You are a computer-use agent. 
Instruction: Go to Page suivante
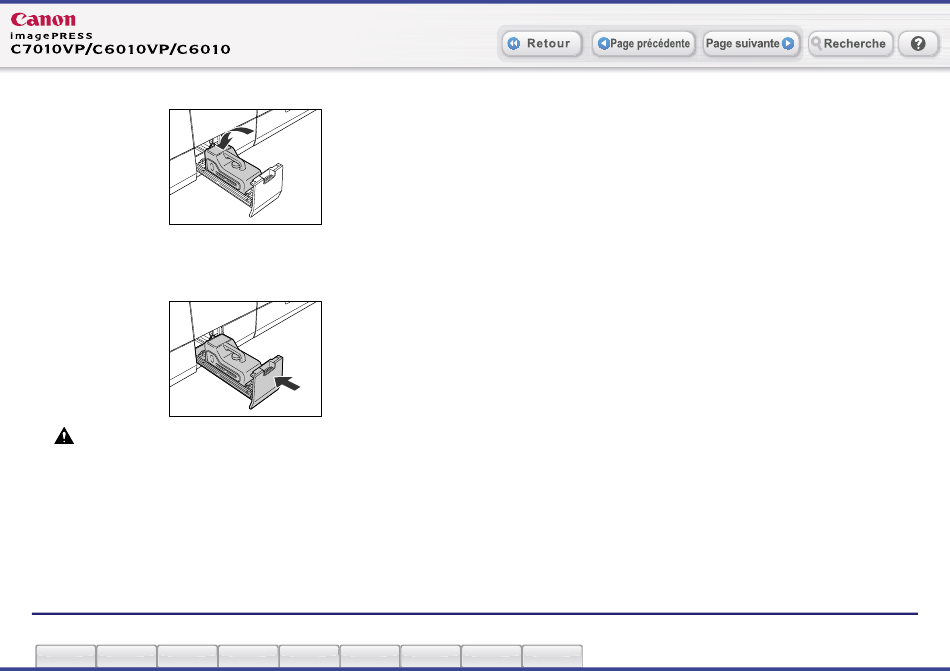point(750,44)
